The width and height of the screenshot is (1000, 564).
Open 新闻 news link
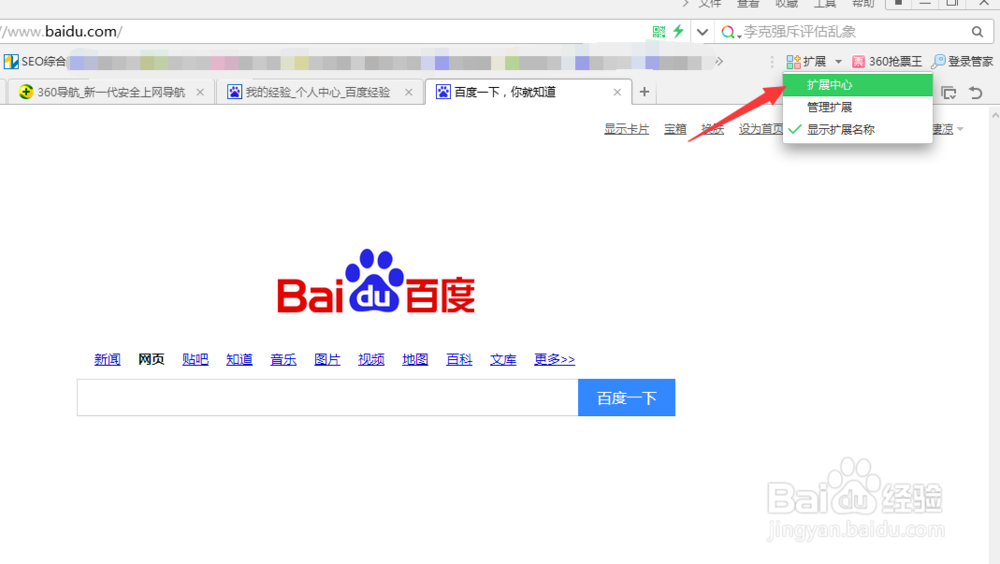[107, 359]
